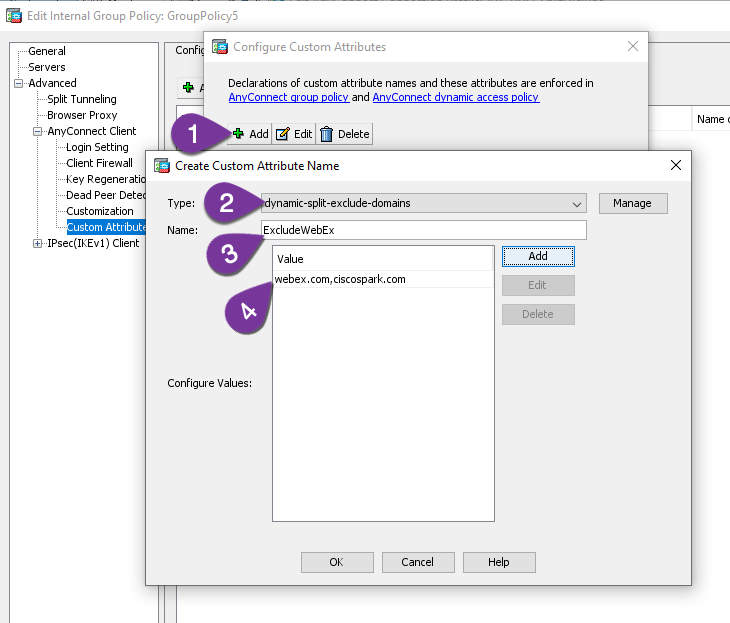Close the Configure Custom Attributes dialog

(x=633, y=46)
